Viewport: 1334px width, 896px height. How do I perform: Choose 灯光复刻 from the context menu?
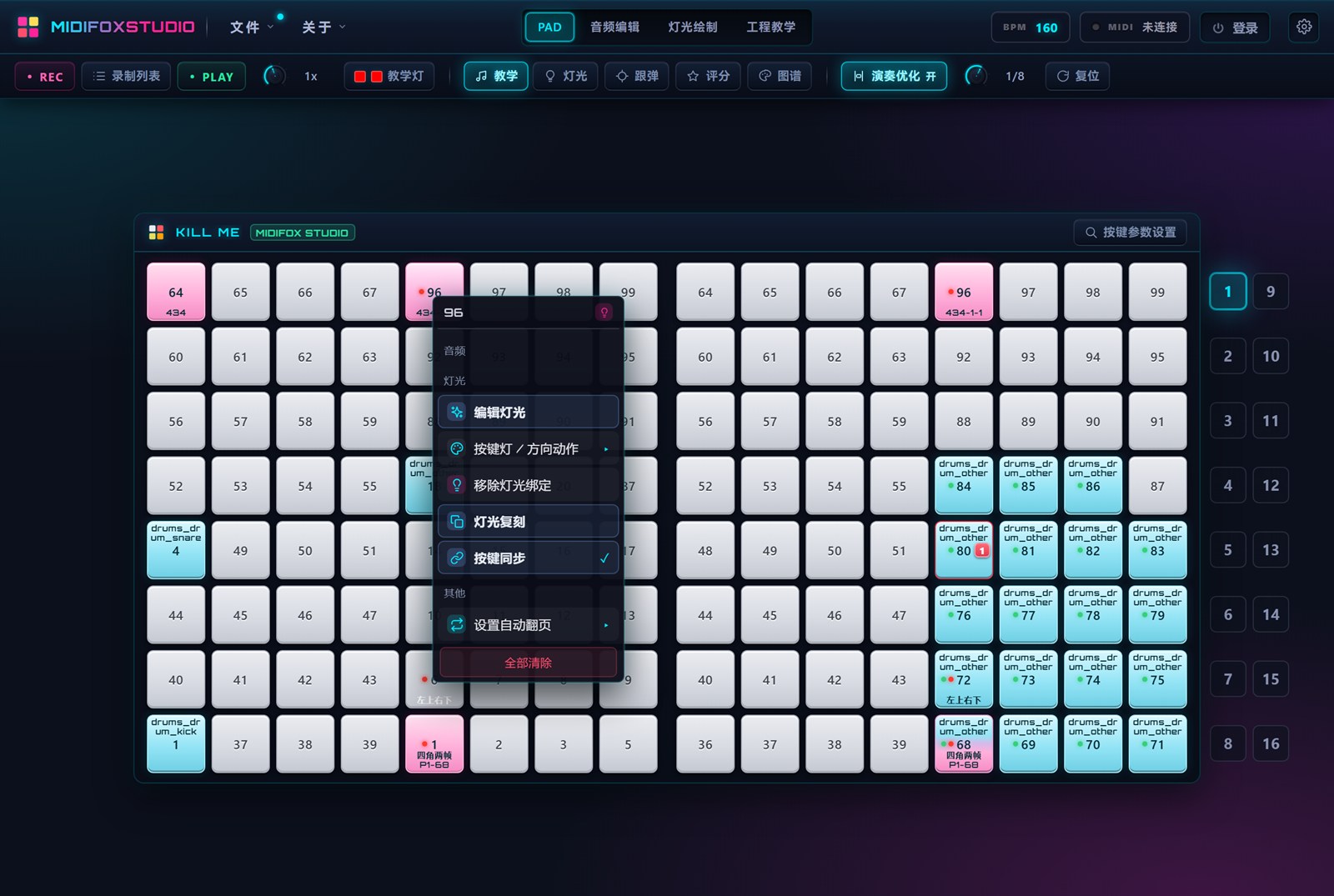[x=529, y=522]
